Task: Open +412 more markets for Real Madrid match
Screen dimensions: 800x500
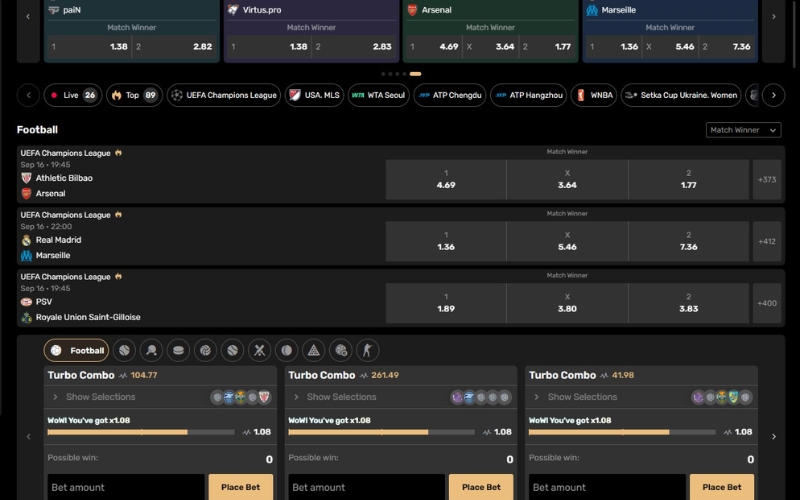Action: point(767,241)
